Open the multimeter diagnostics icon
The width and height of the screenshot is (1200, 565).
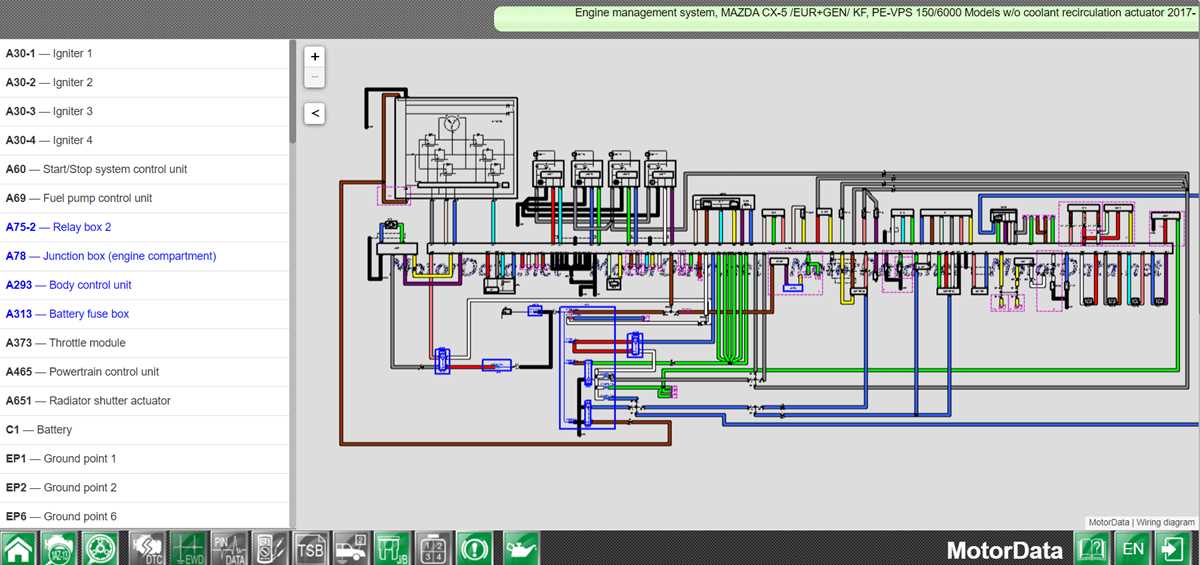pos(269,548)
